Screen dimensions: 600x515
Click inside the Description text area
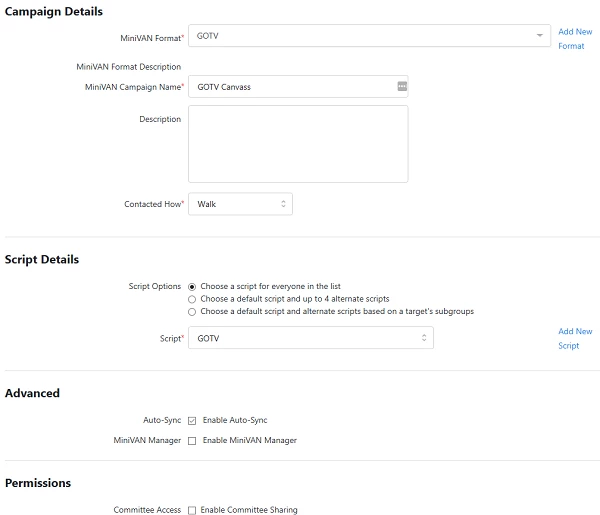coord(298,144)
